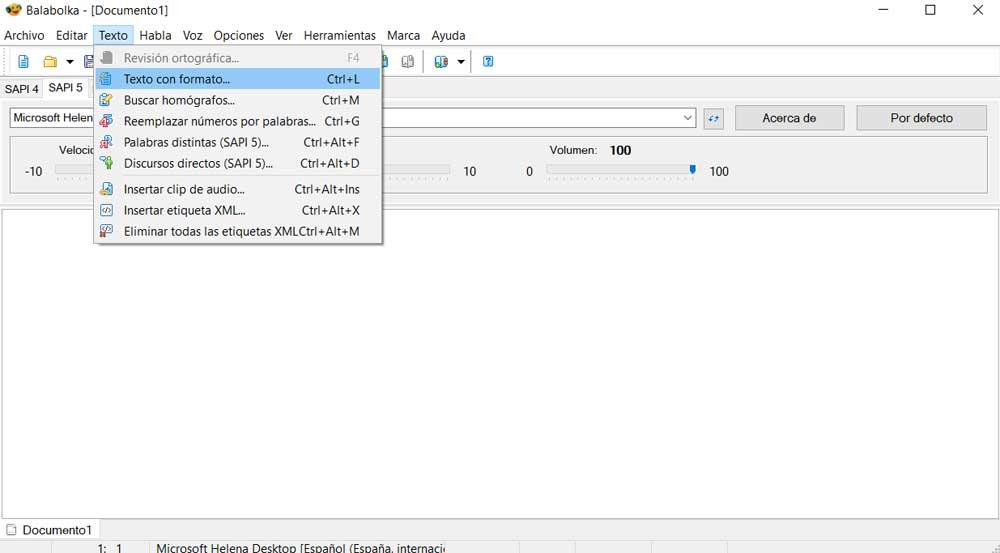
Task: Open the Herramientas menu
Action: (x=339, y=35)
